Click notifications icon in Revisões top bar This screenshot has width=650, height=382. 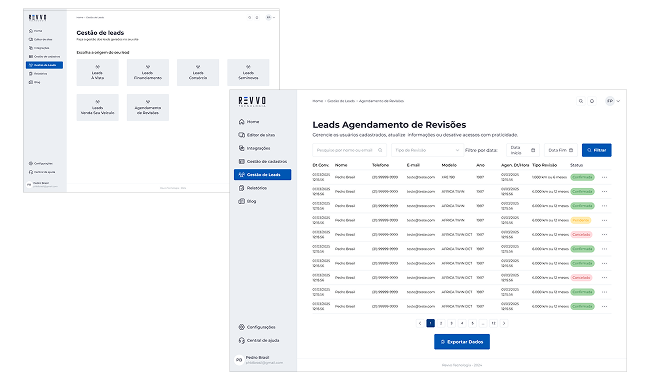click(x=592, y=101)
